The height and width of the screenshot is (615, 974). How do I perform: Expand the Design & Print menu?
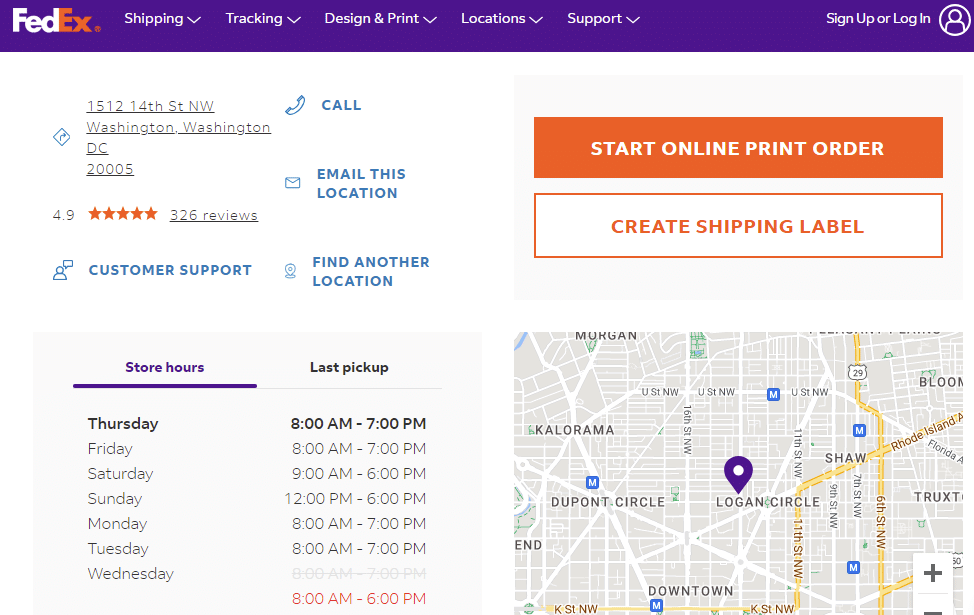point(379,18)
